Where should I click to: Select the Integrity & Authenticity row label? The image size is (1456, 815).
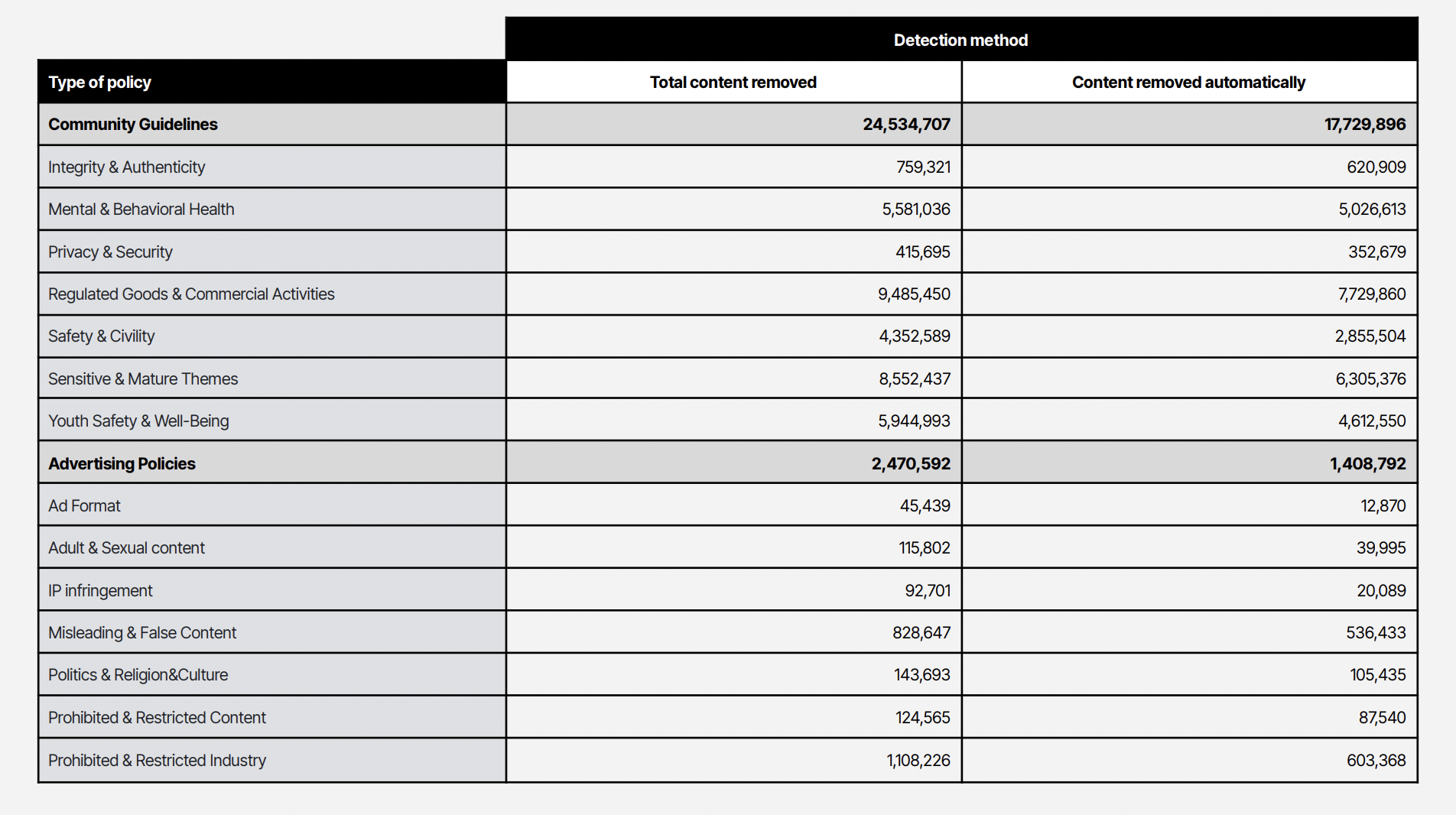pos(127,167)
